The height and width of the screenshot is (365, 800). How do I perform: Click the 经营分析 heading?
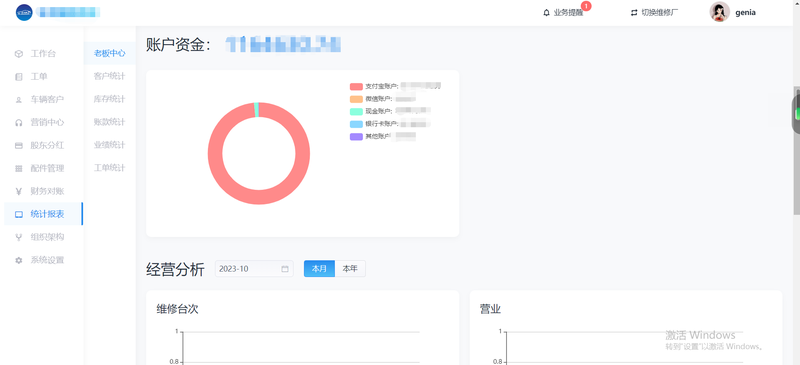[x=175, y=269]
